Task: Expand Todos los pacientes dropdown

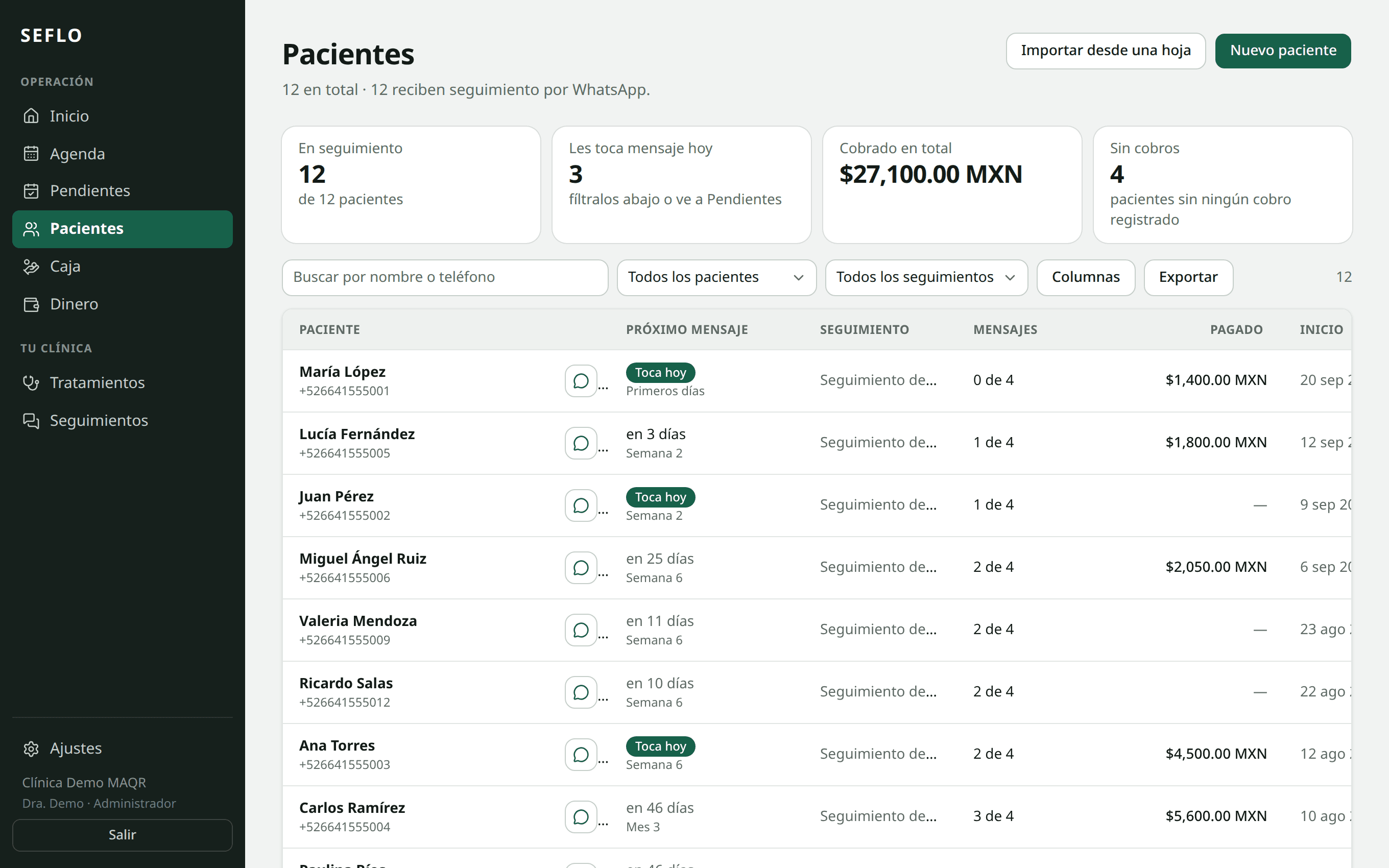Action: [716, 277]
